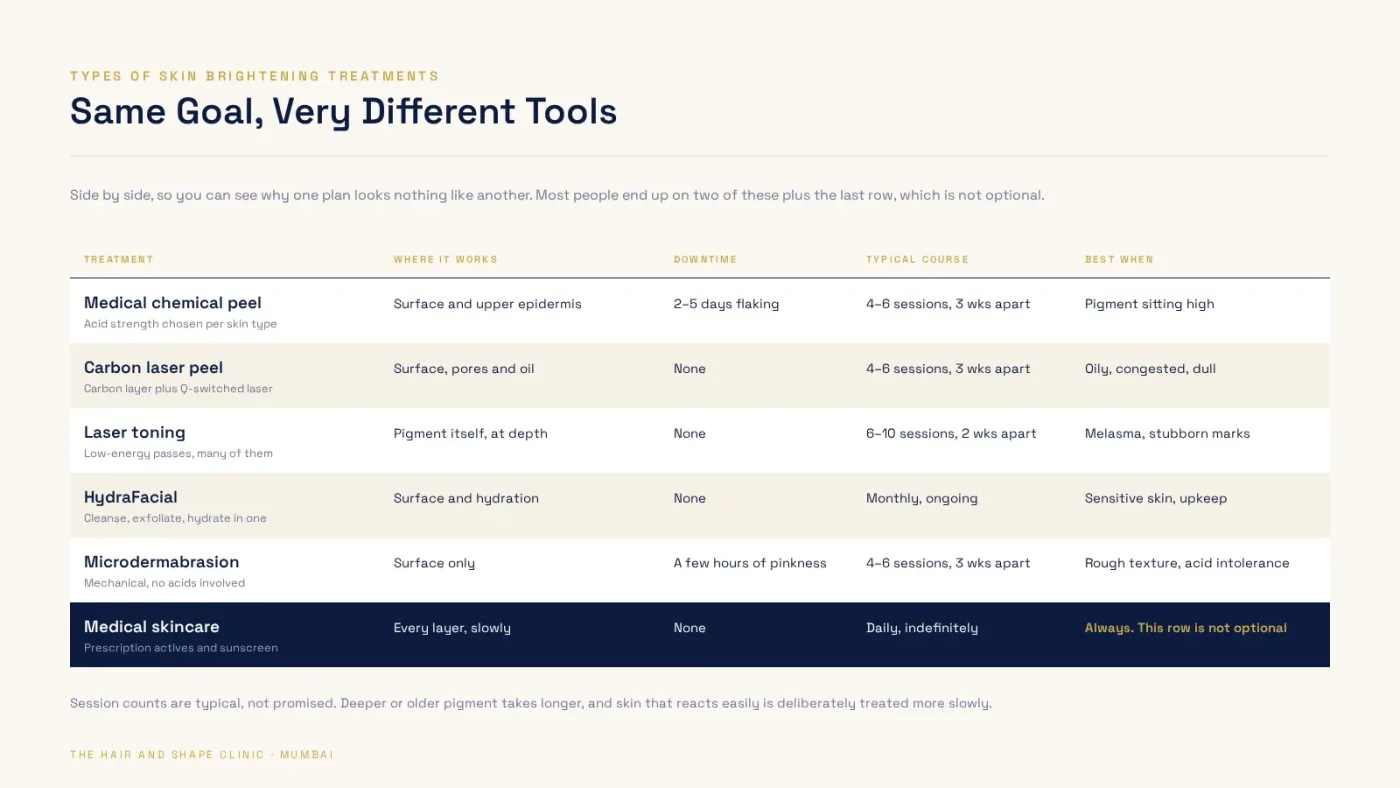The height and width of the screenshot is (788, 1400).
Task: Select the Medical skincare row title
Action: coord(151,627)
